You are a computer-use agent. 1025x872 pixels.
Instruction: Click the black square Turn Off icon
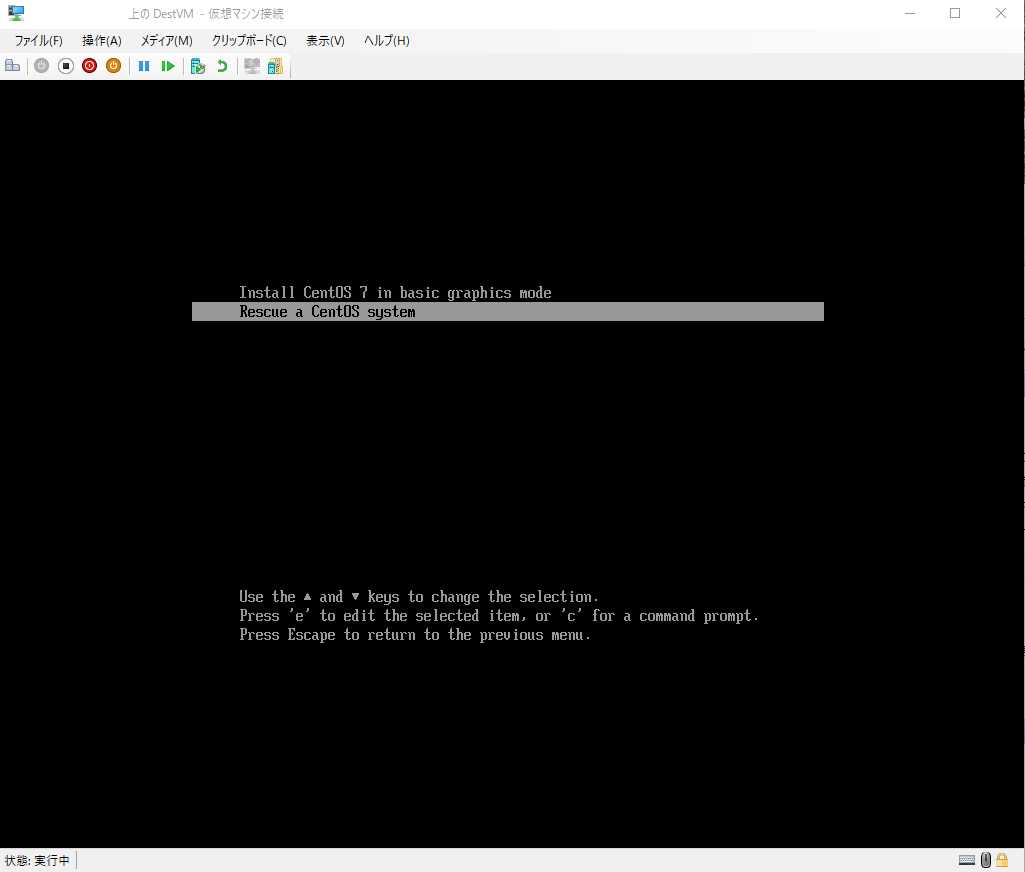click(x=65, y=65)
